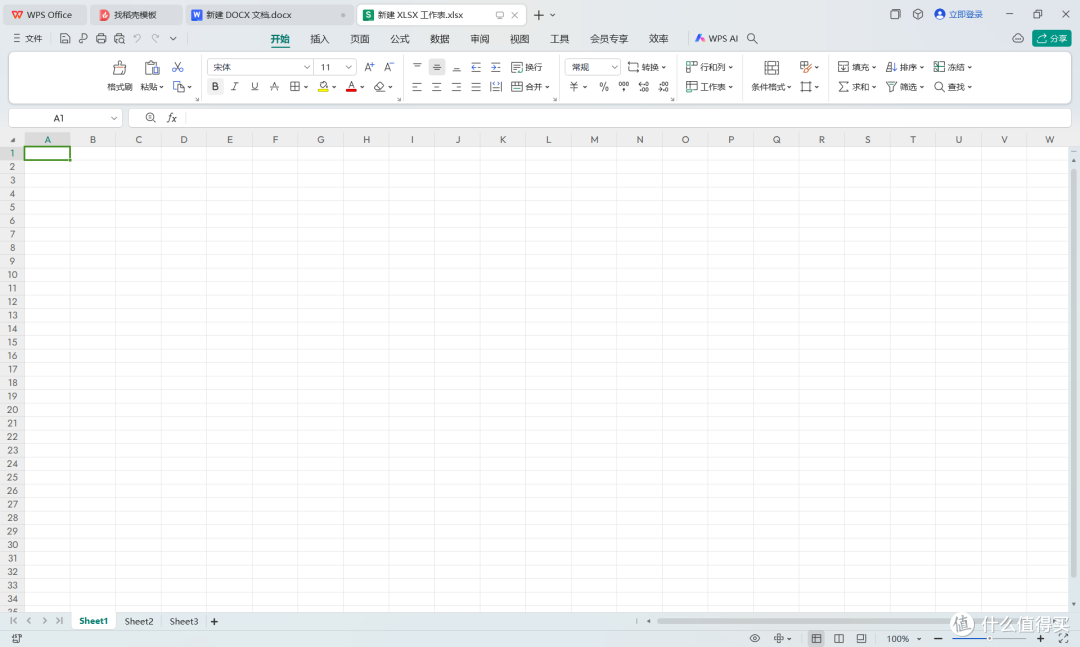Click the bottom align icon

(456, 67)
